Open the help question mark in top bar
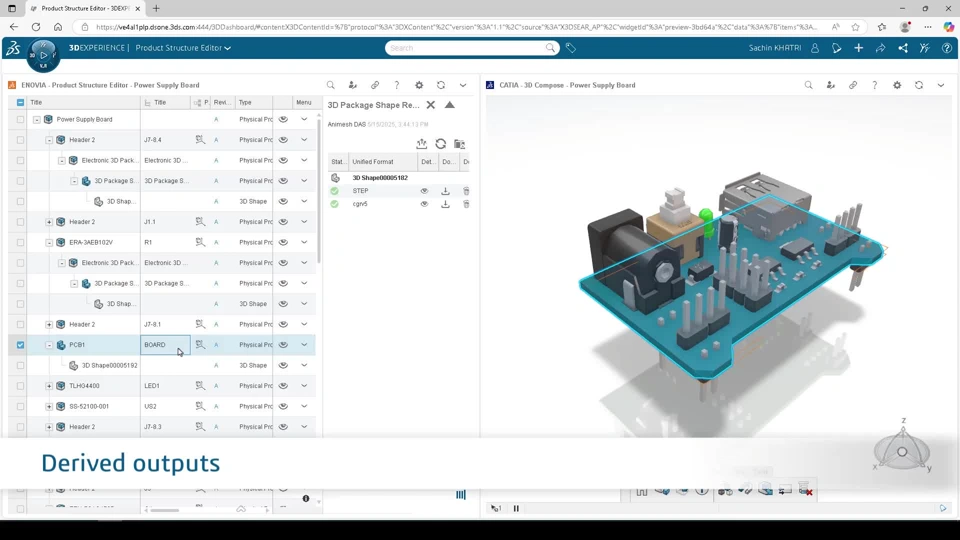 [x=947, y=48]
